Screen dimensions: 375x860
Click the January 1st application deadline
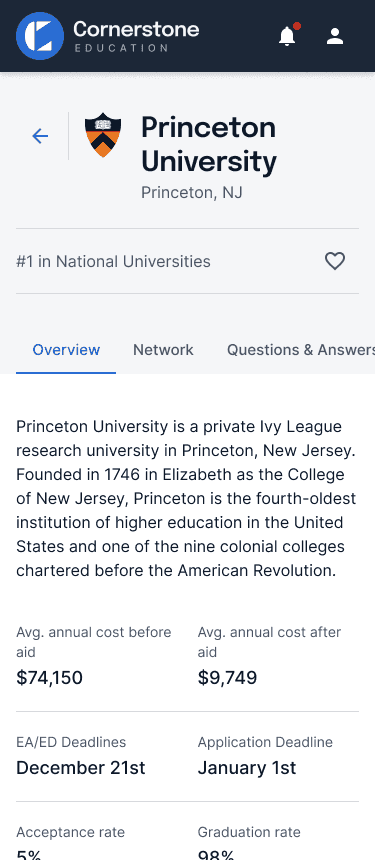[247, 768]
